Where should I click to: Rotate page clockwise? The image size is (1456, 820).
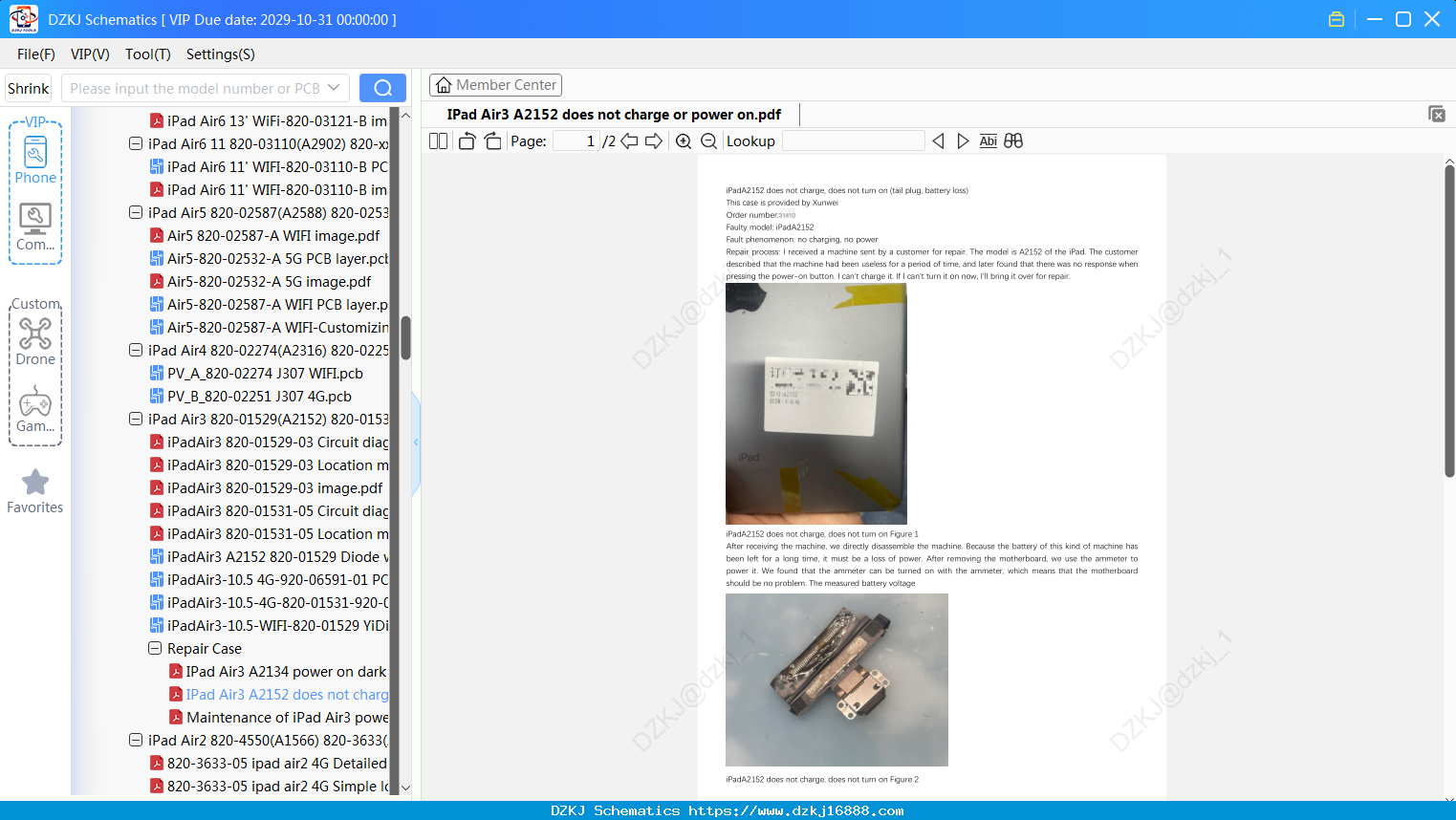coord(492,140)
